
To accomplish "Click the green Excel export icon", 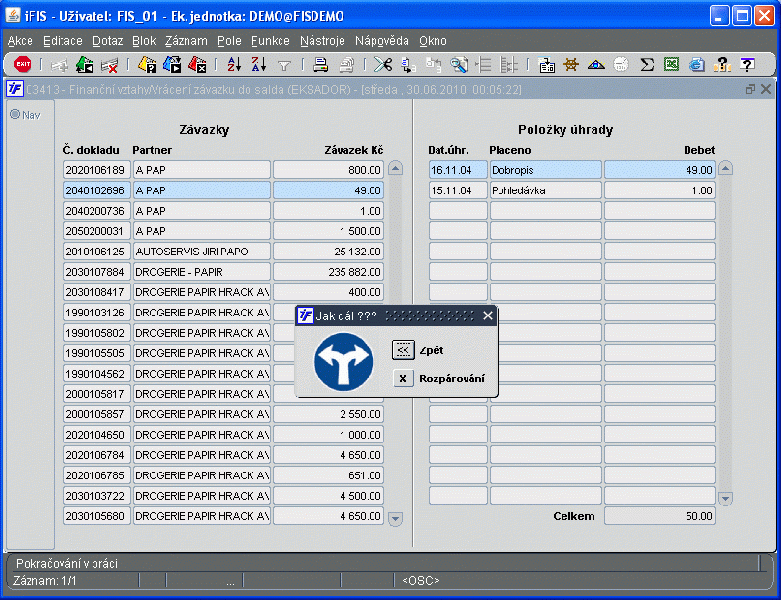I will point(671,64).
